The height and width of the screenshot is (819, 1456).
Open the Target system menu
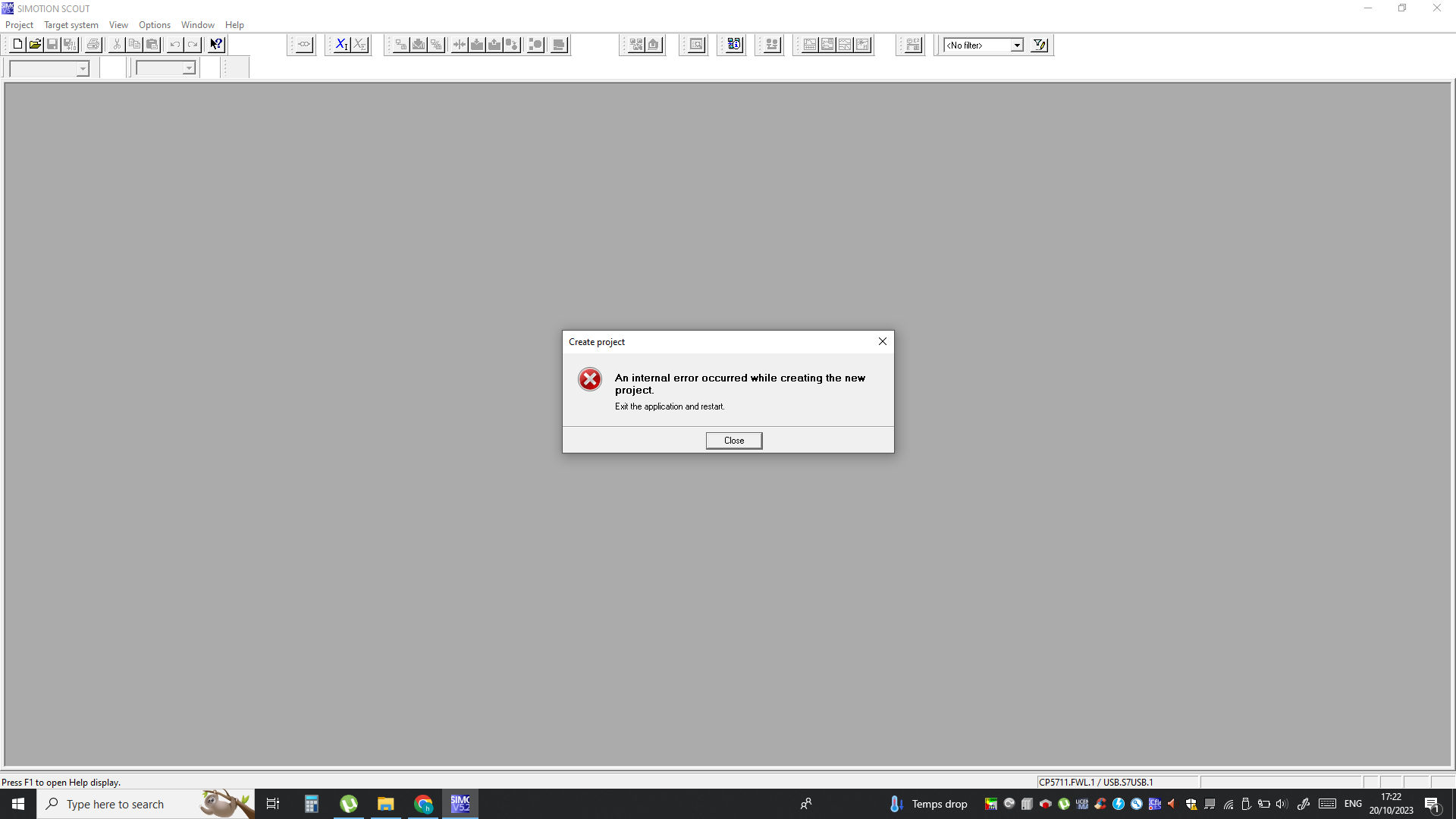click(71, 25)
